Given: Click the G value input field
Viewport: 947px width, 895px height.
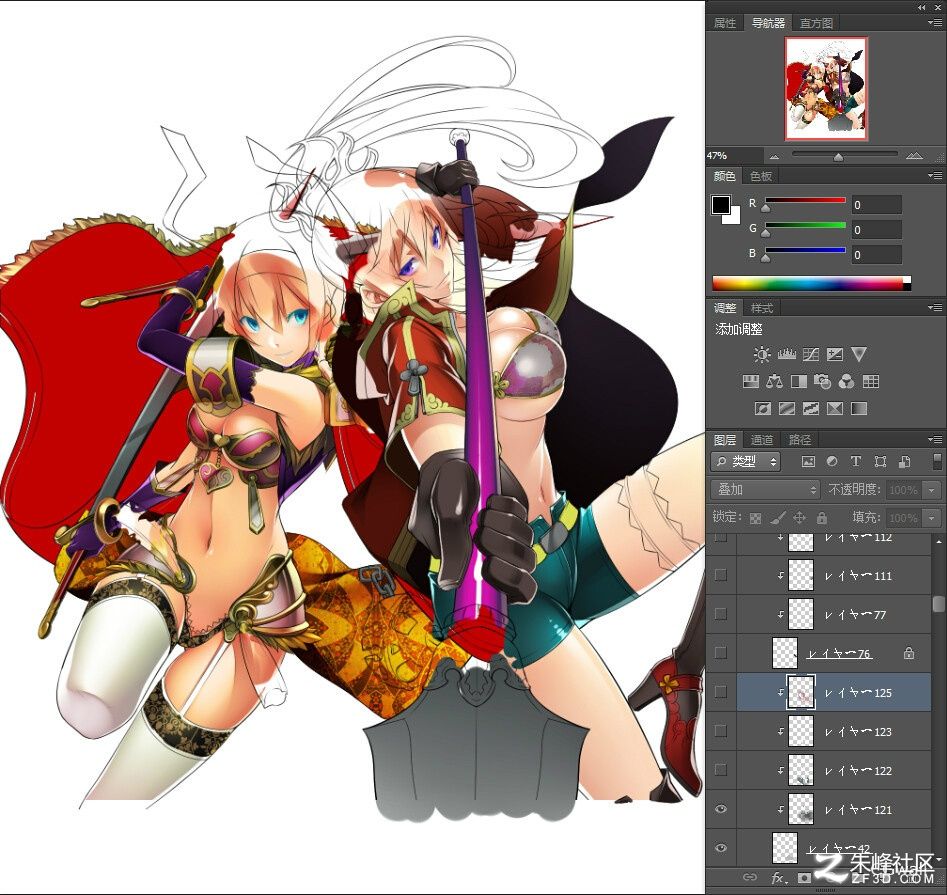Looking at the screenshot, I should coord(877,229).
